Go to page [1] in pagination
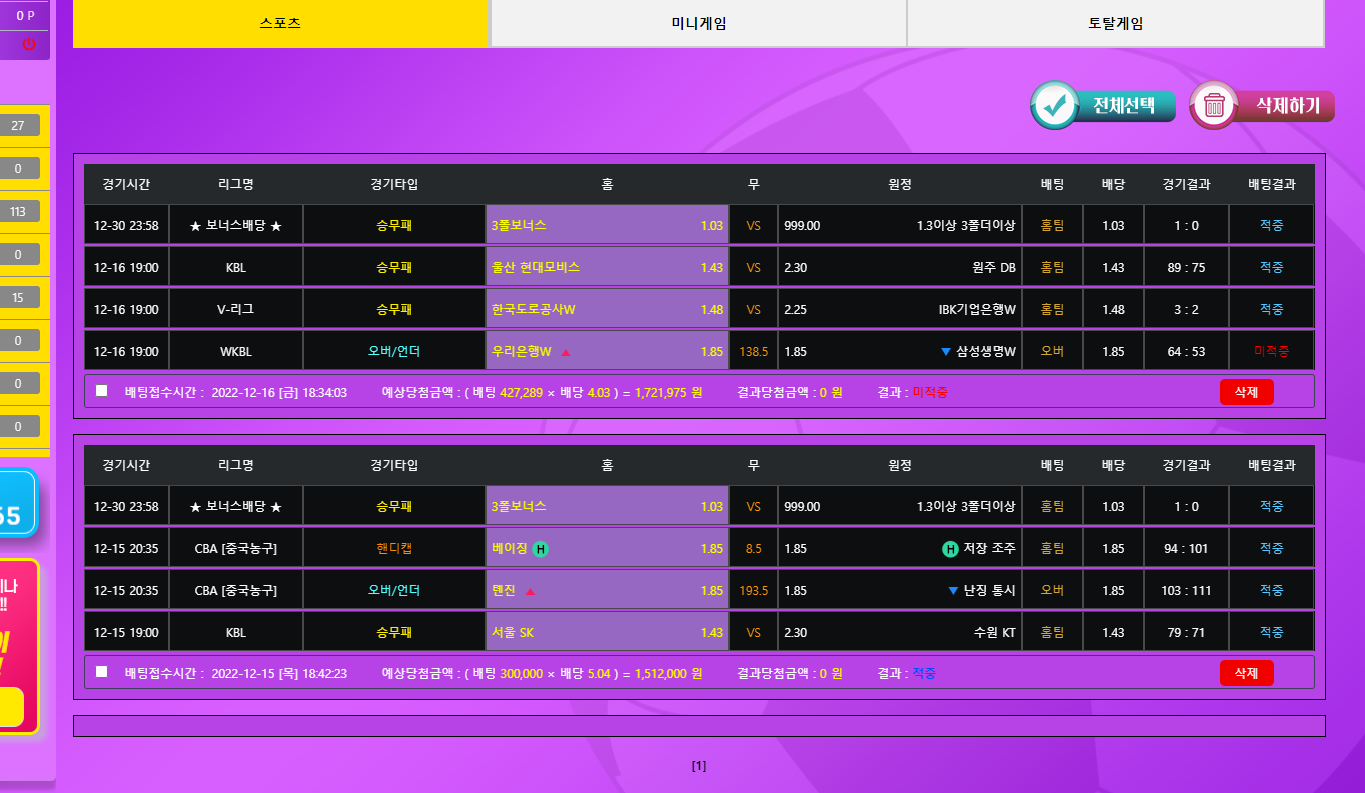 (699, 766)
